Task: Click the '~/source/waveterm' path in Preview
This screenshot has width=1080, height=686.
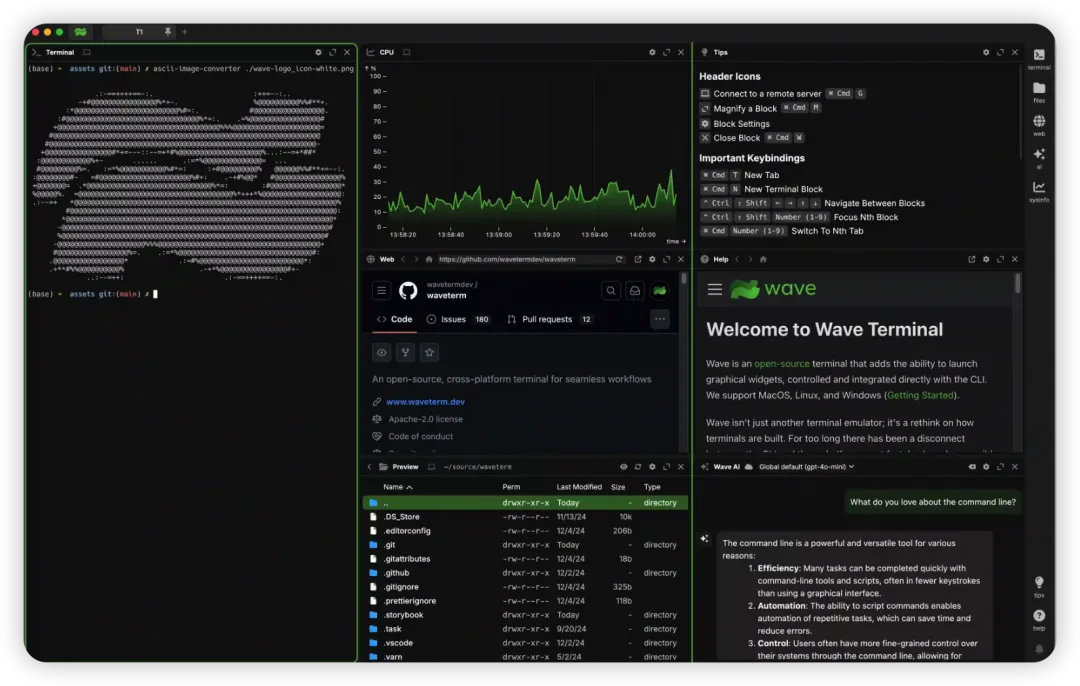Action: point(477,467)
